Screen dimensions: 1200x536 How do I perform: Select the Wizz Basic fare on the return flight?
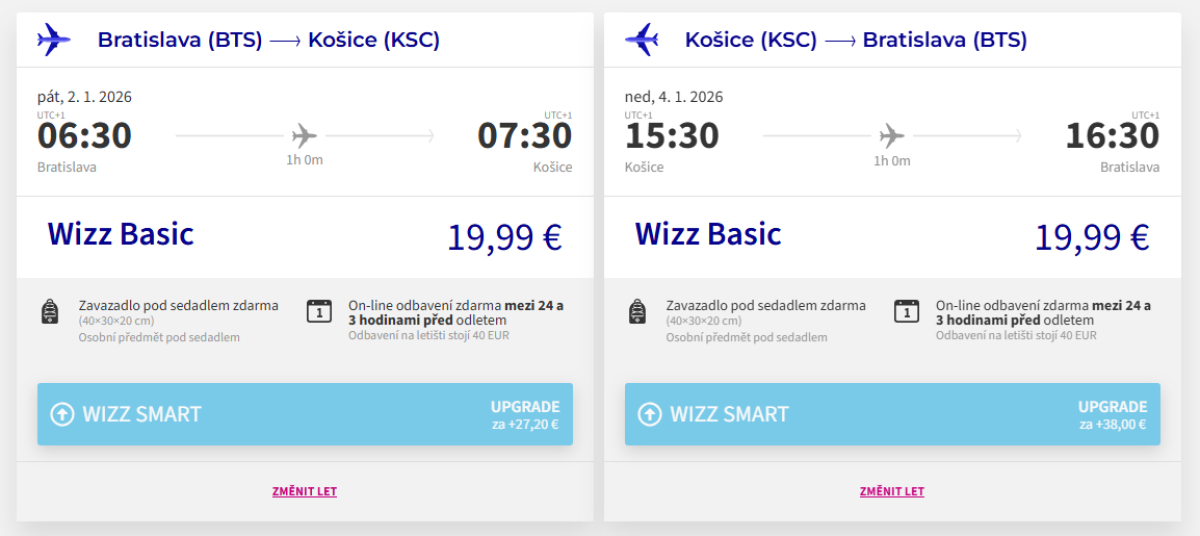pos(708,234)
